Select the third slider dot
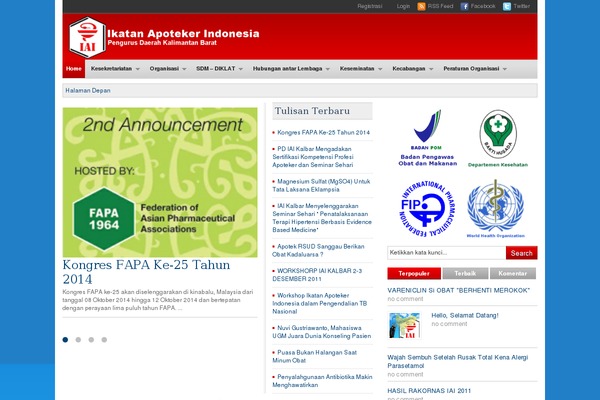 pyautogui.click(x=91, y=340)
